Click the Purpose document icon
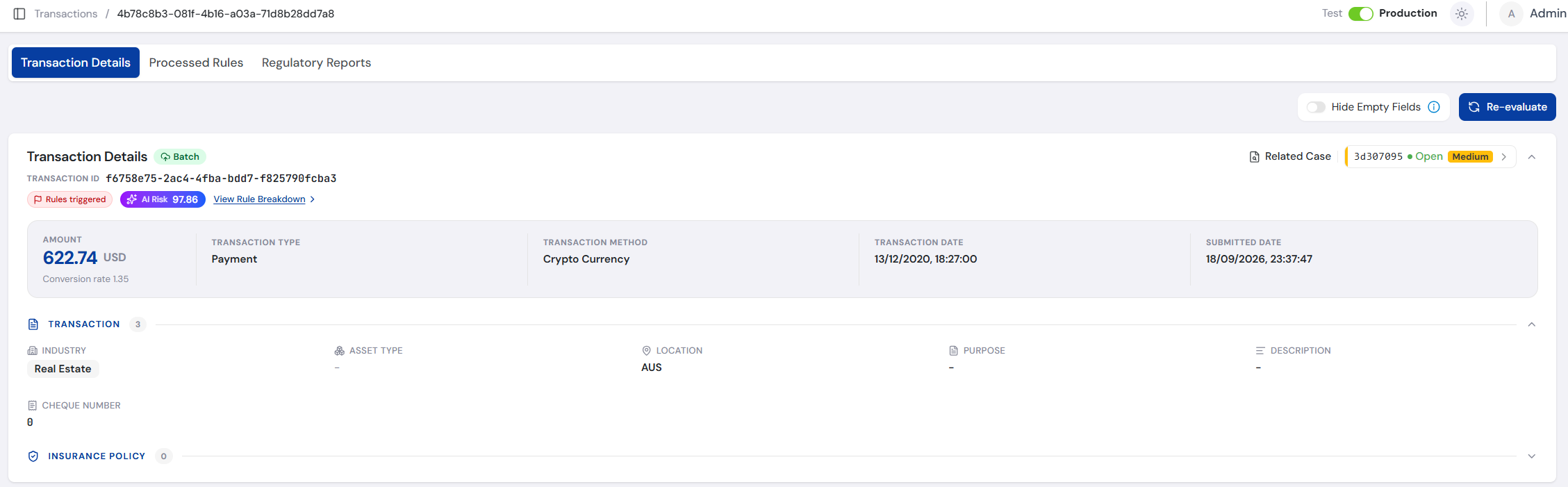1568x487 pixels. point(954,351)
